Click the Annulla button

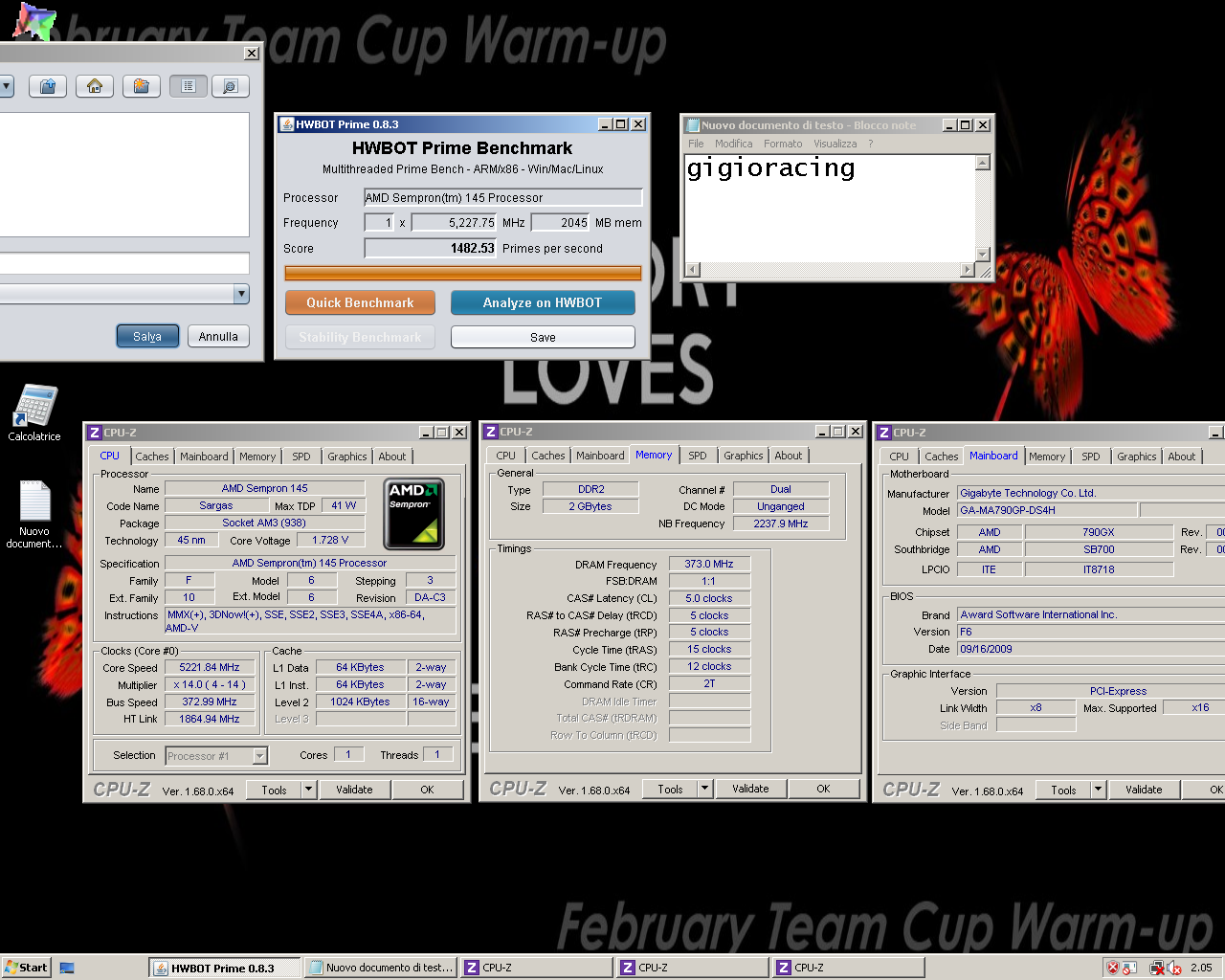click(x=218, y=337)
